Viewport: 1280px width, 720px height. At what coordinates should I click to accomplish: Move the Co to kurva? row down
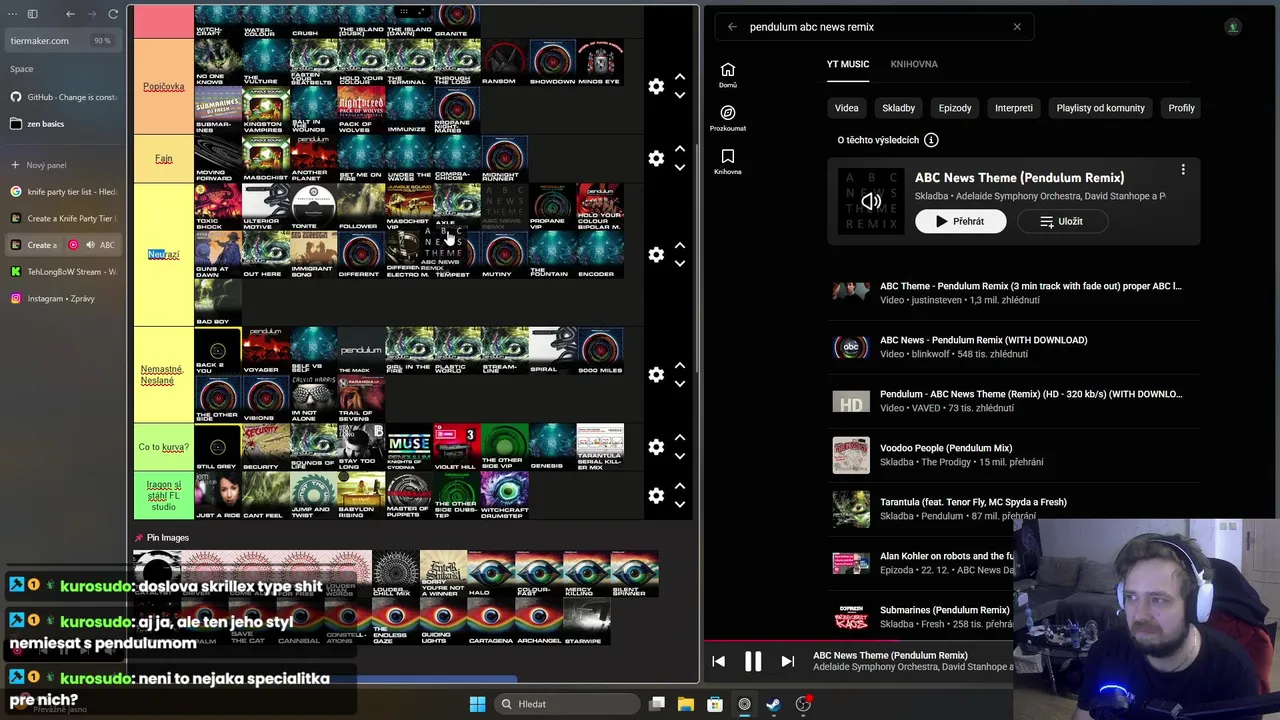[680, 456]
